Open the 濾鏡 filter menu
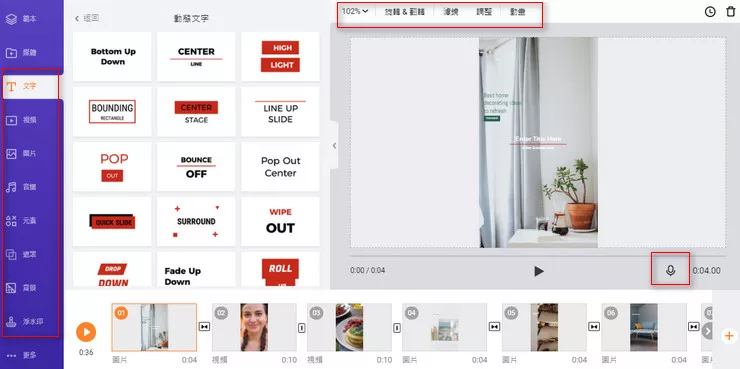The height and width of the screenshot is (369, 740). [x=450, y=12]
